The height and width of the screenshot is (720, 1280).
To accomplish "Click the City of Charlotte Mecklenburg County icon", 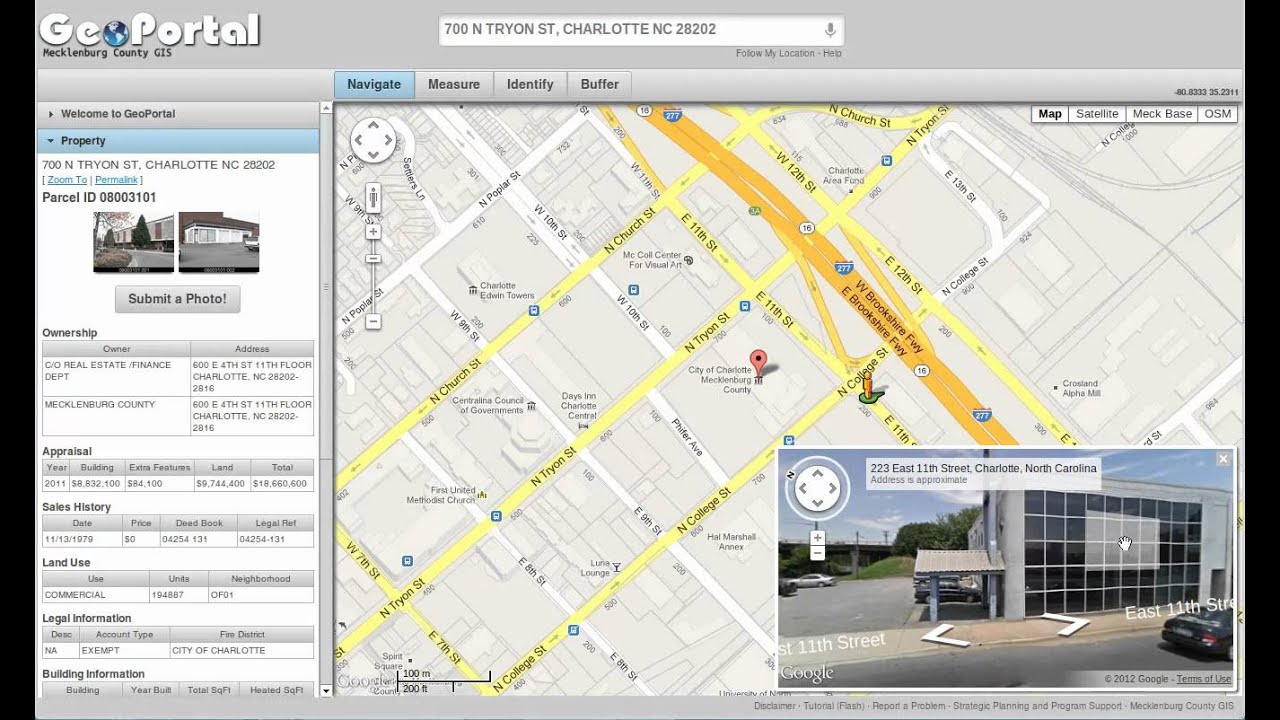I will point(759,381).
